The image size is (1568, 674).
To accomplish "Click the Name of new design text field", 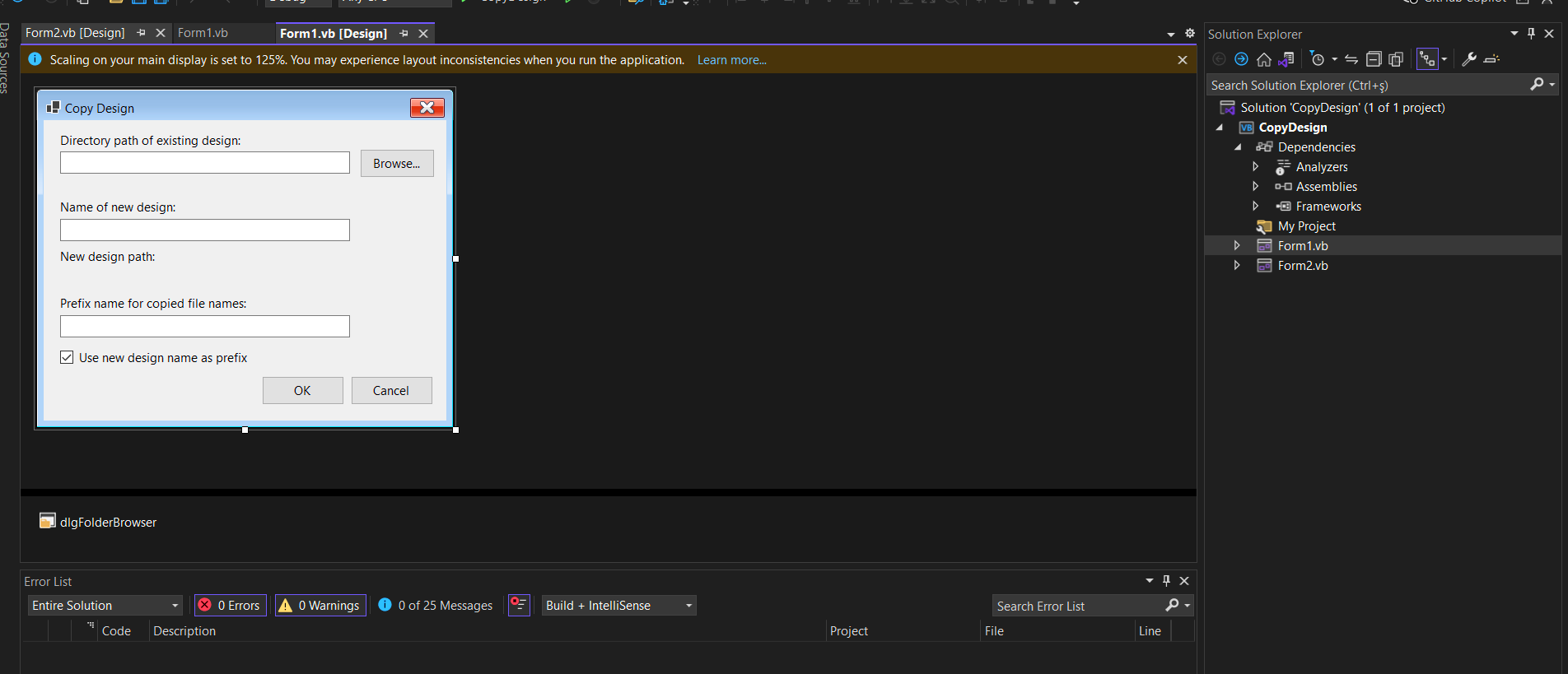I will (205, 230).
